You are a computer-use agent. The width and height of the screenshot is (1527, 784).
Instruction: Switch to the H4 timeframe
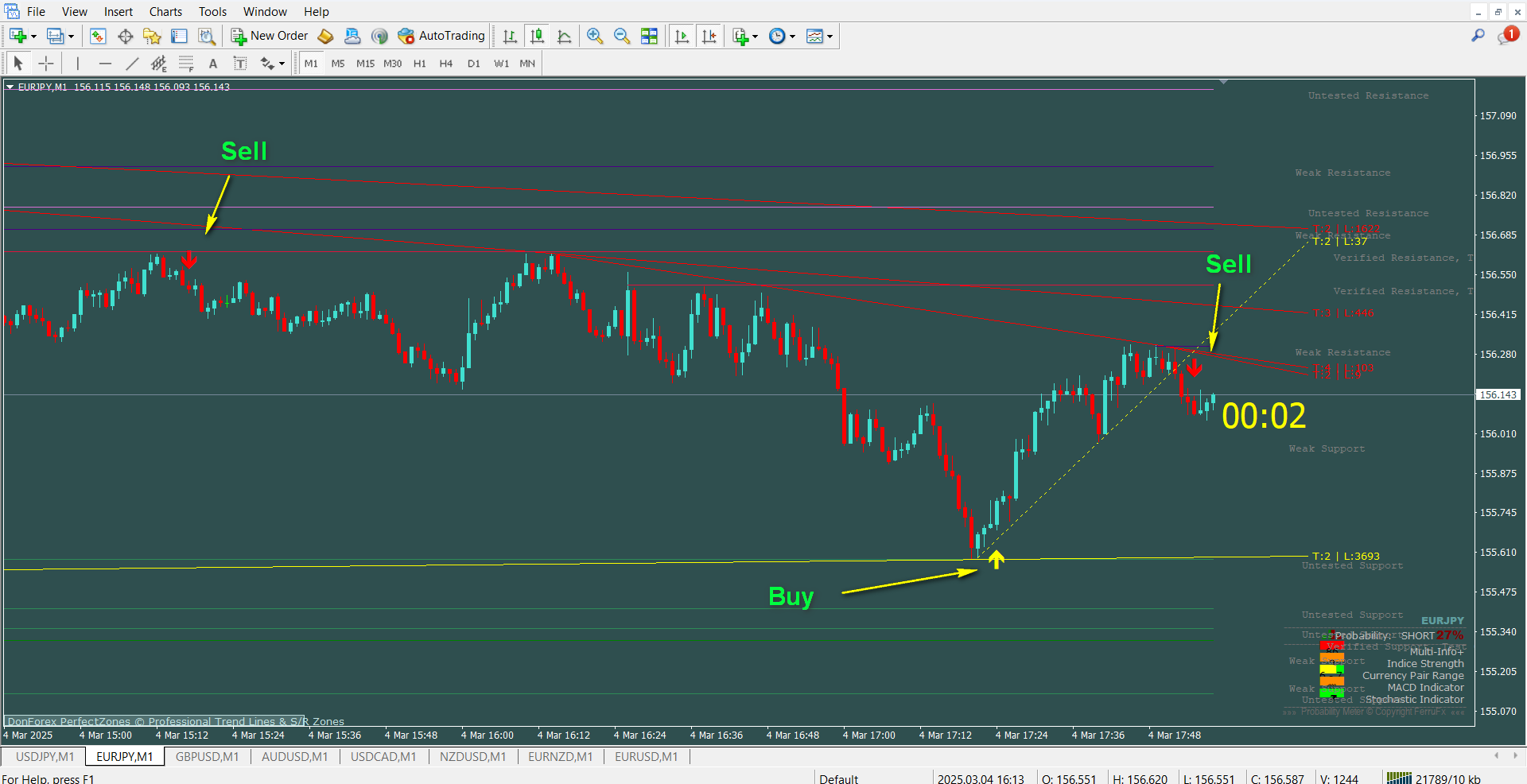coord(445,64)
